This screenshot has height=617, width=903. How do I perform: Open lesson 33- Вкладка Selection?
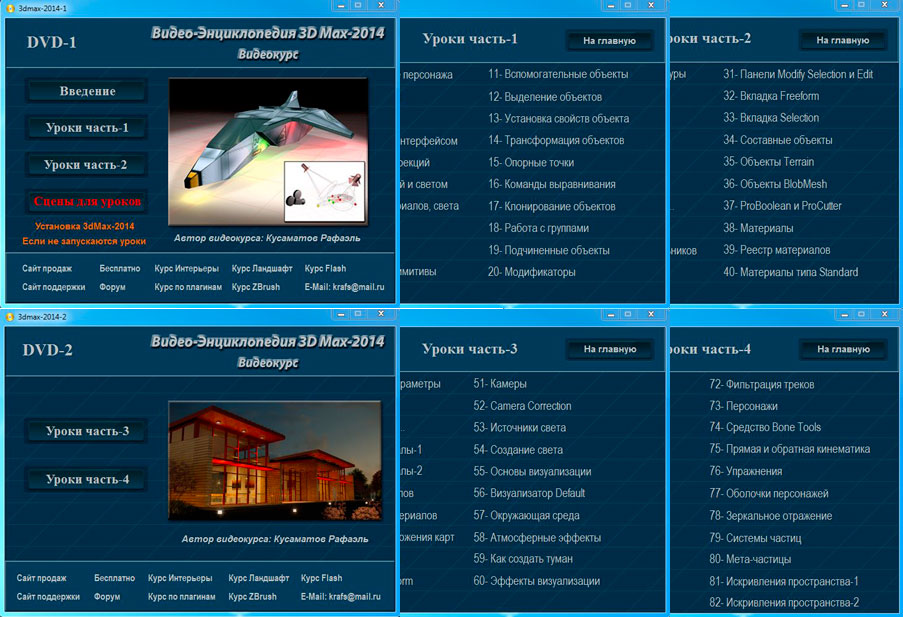point(771,118)
